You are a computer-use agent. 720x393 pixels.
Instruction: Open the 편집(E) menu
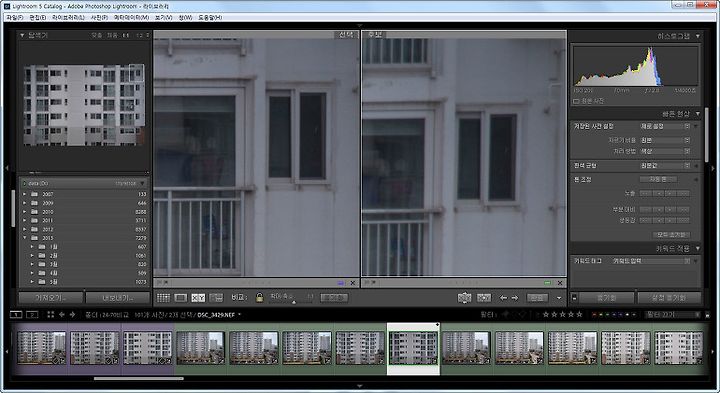point(38,17)
